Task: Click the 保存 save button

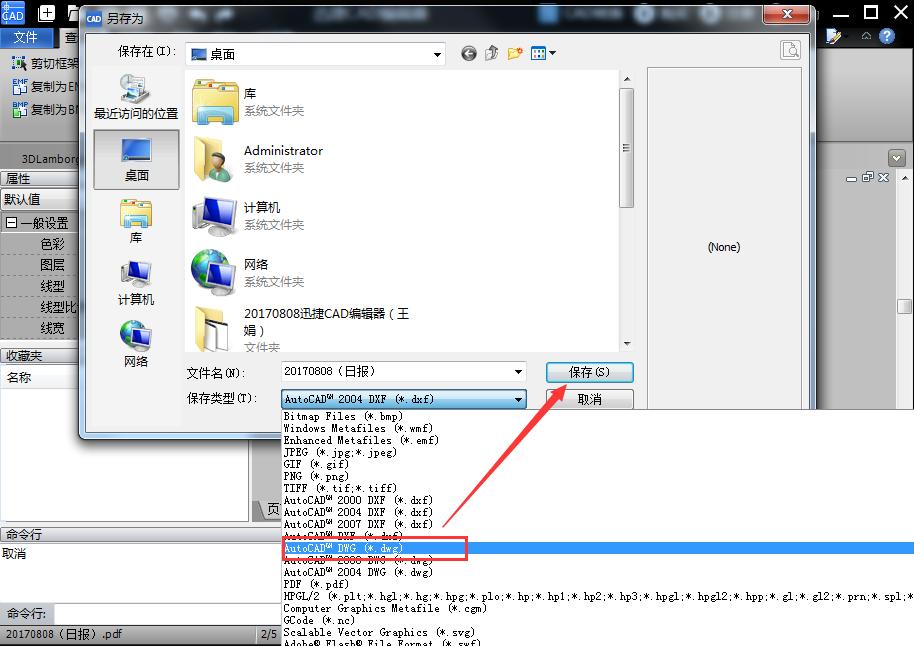Action: (589, 371)
